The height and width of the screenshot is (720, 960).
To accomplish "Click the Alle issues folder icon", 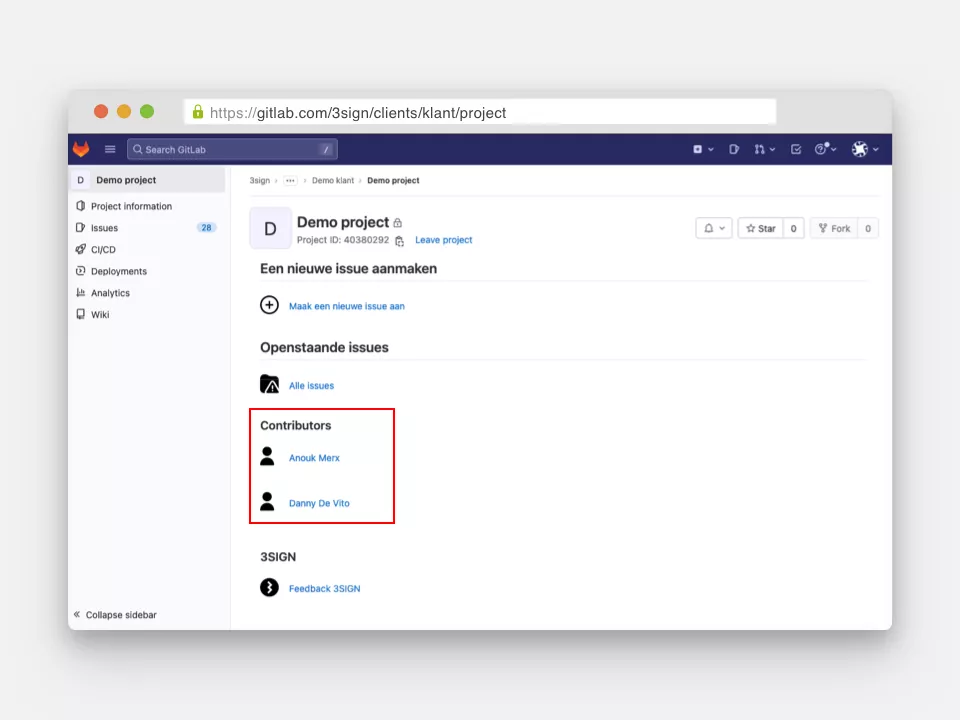I will click(x=269, y=385).
